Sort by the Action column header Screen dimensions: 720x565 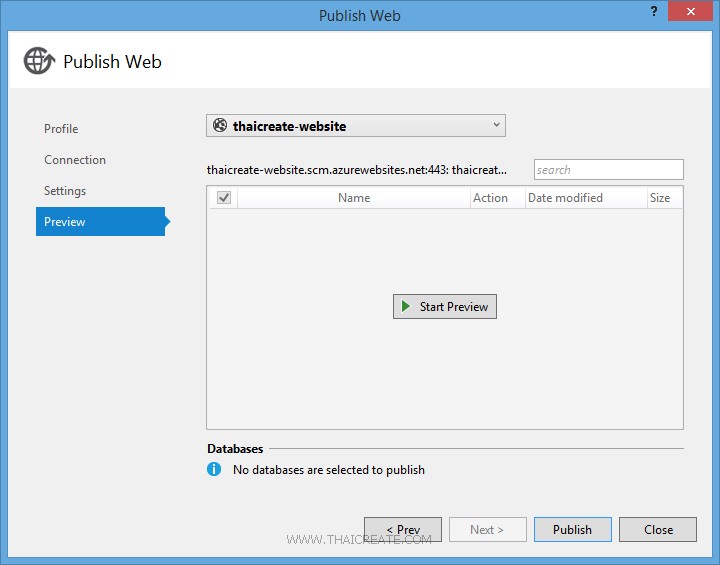point(498,198)
